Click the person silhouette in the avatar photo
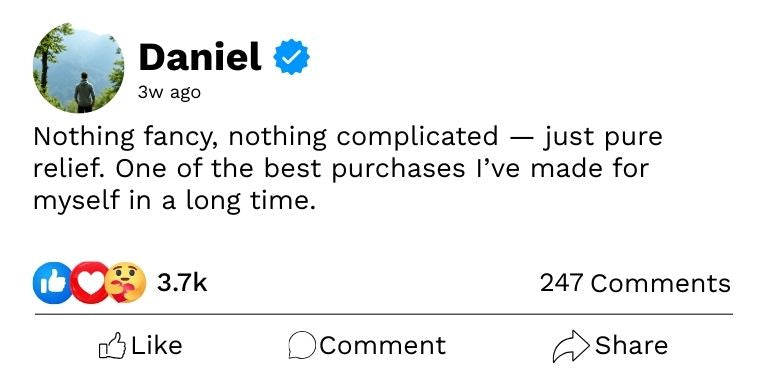Screen dimensions: 768x384 (85, 93)
